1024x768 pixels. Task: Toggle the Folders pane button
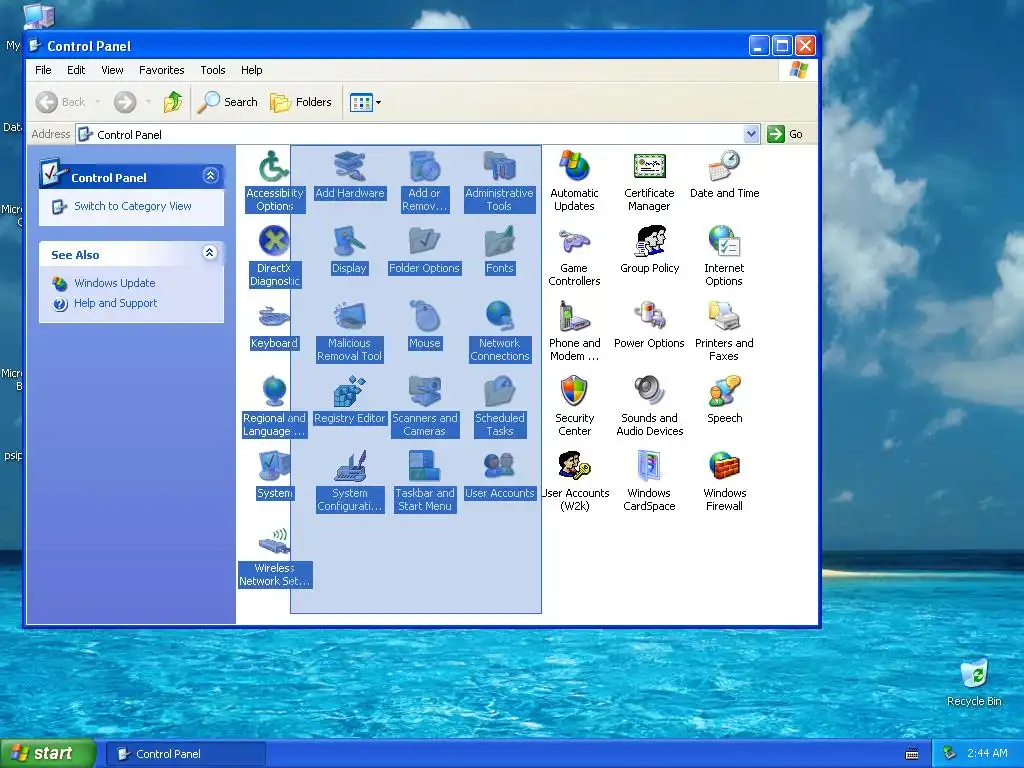(x=302, y=102)
